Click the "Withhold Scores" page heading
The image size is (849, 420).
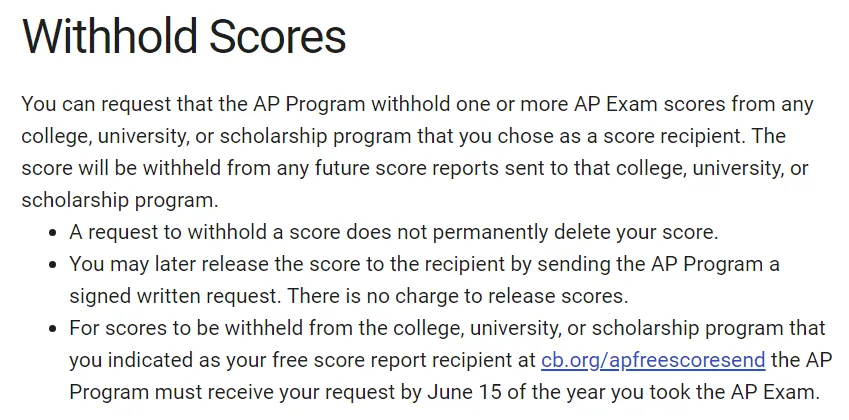(184, 36)
